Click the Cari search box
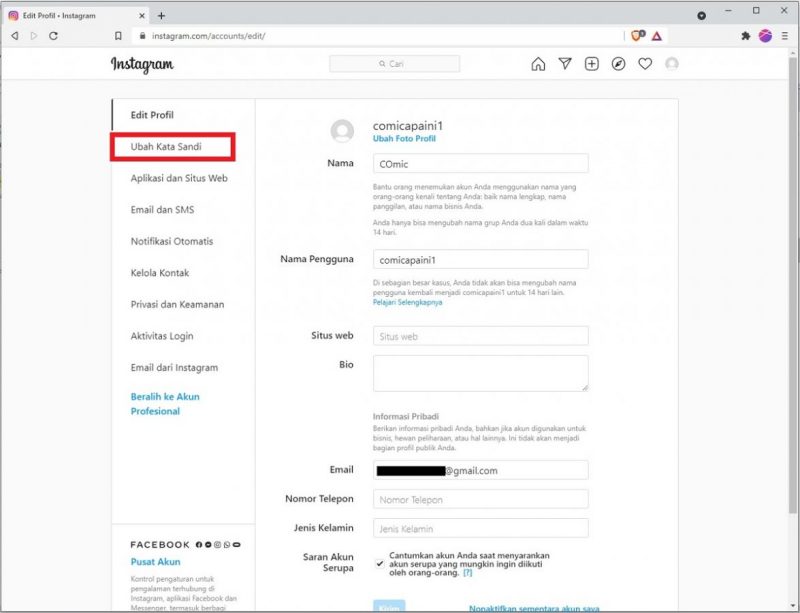This screenshot has height=613, width=800. pos(394,64)
